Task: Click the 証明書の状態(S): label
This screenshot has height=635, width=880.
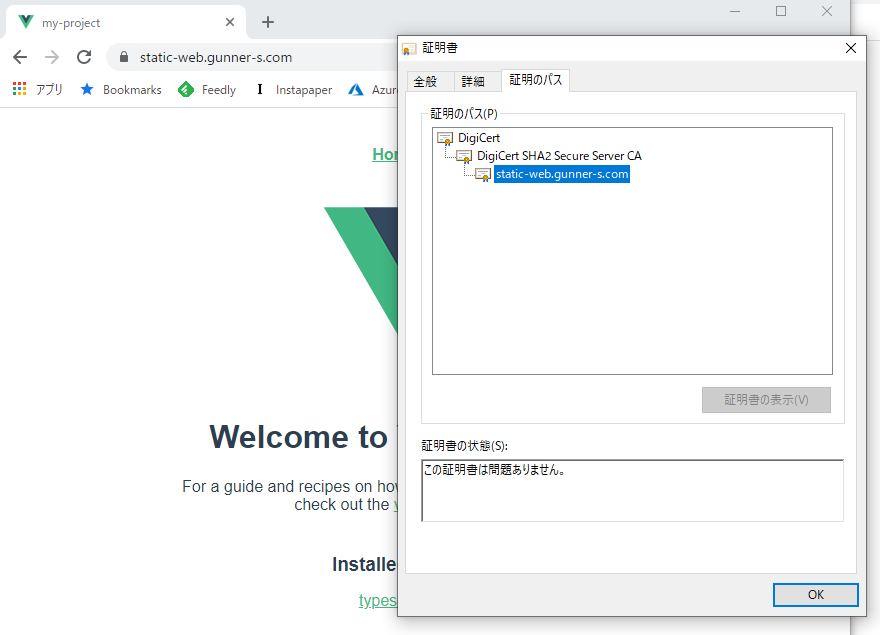Action: (465, 446)
